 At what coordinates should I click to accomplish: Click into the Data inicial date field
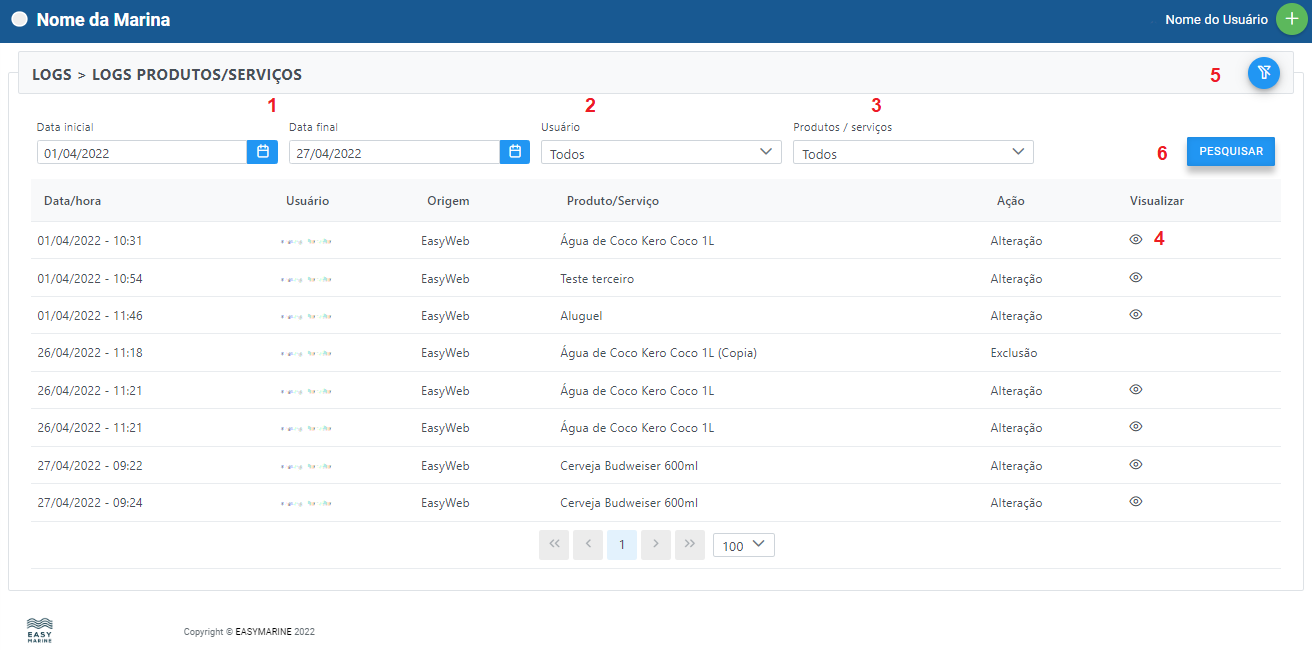(142, 153)
